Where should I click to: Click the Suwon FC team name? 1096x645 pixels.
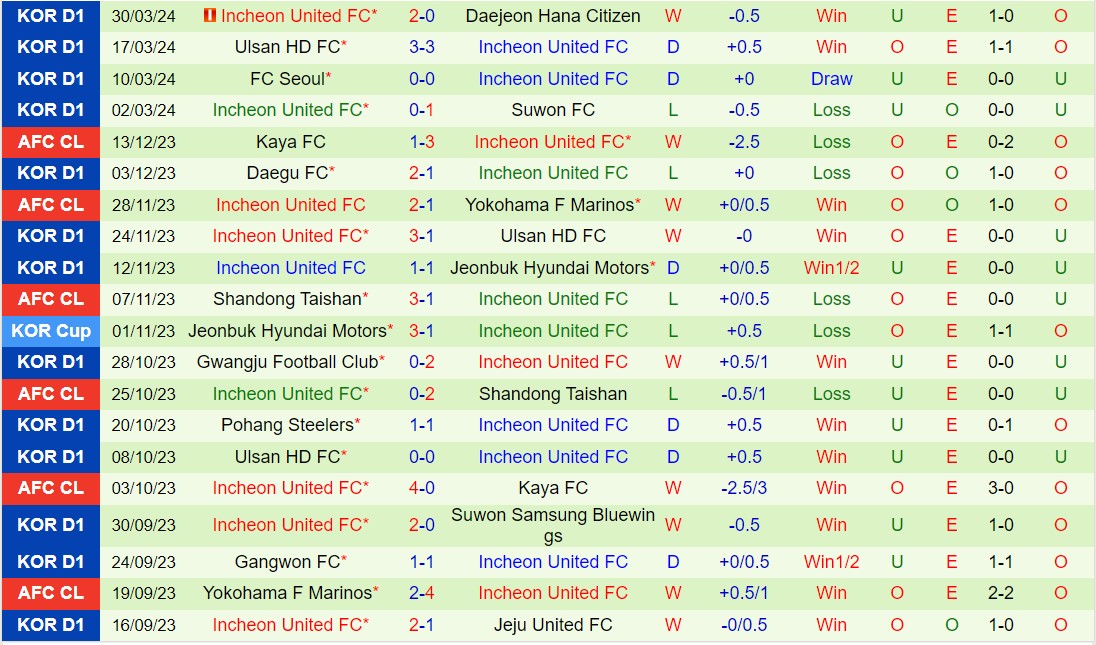coord(553,110)
